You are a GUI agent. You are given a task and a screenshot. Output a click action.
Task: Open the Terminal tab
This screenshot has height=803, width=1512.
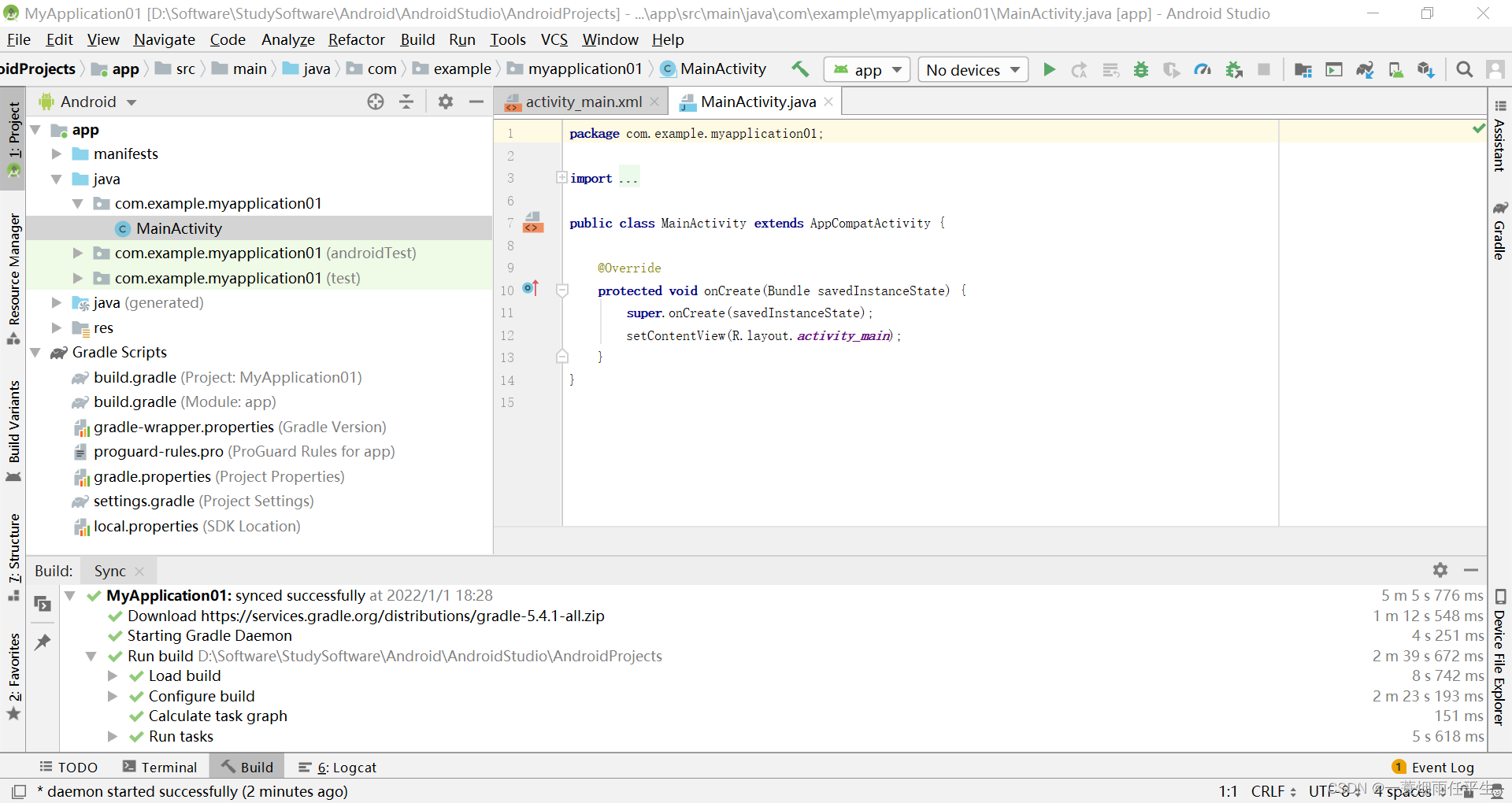coord(160,767)
